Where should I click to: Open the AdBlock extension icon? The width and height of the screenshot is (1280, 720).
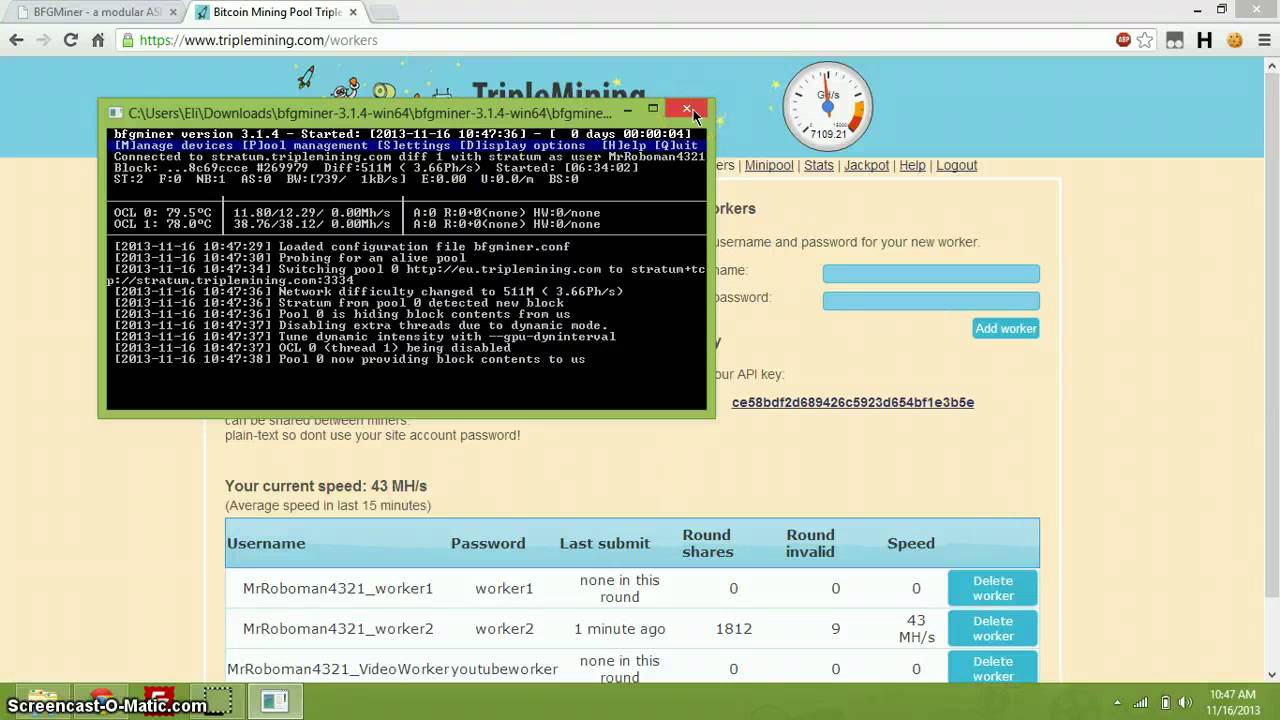click(1124, 40)
